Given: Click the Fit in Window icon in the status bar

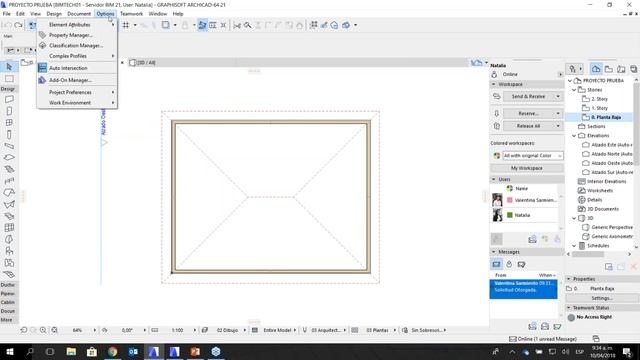Looking at the screenshot, I should pos(54,330).
